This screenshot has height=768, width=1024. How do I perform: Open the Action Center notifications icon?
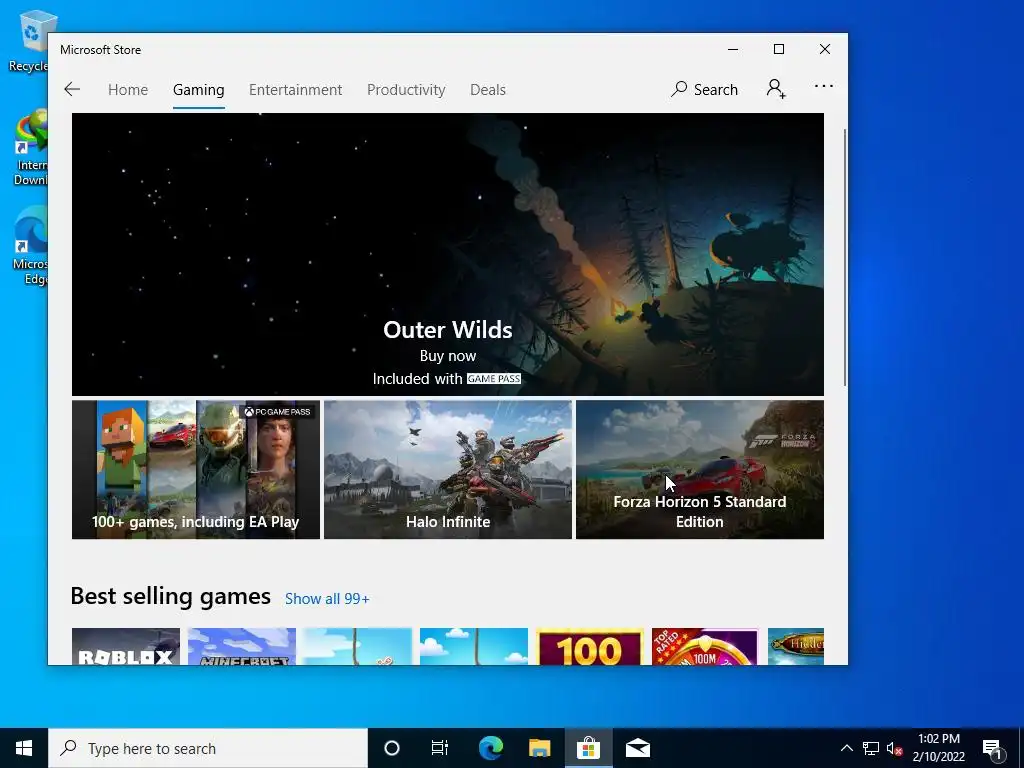click(x=992, y=748)
